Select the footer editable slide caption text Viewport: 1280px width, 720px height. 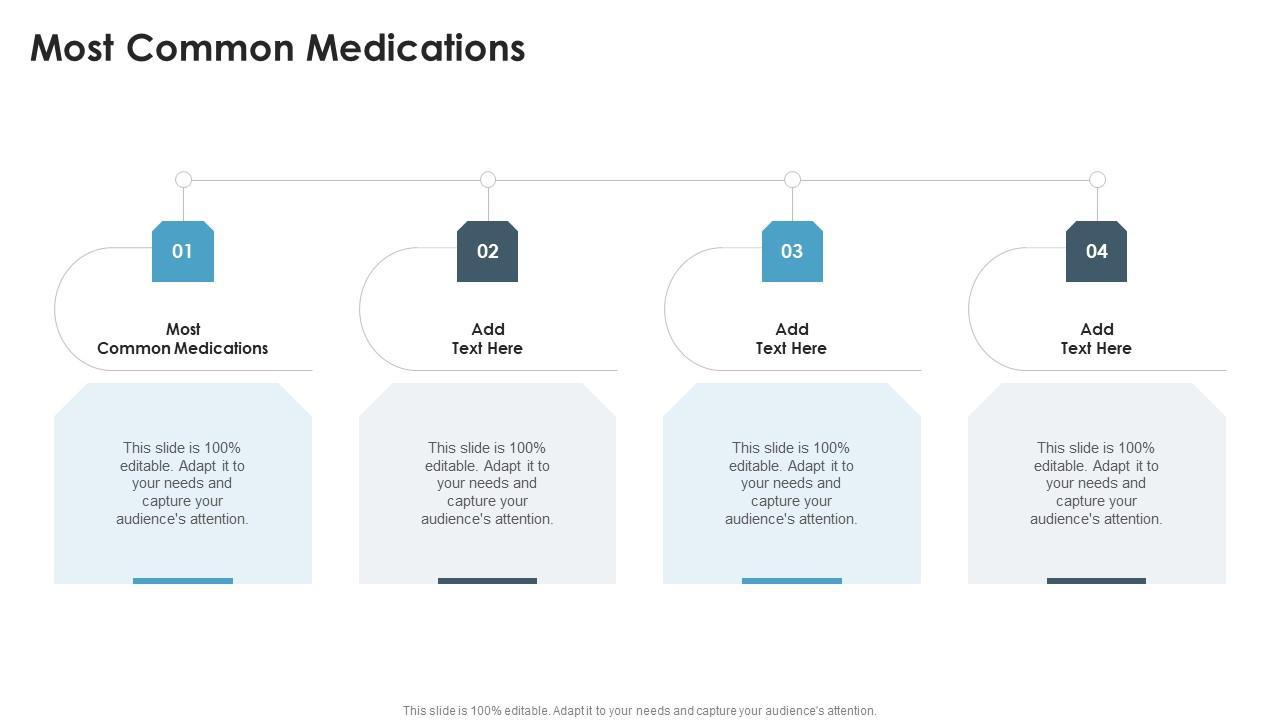point(640,711)
